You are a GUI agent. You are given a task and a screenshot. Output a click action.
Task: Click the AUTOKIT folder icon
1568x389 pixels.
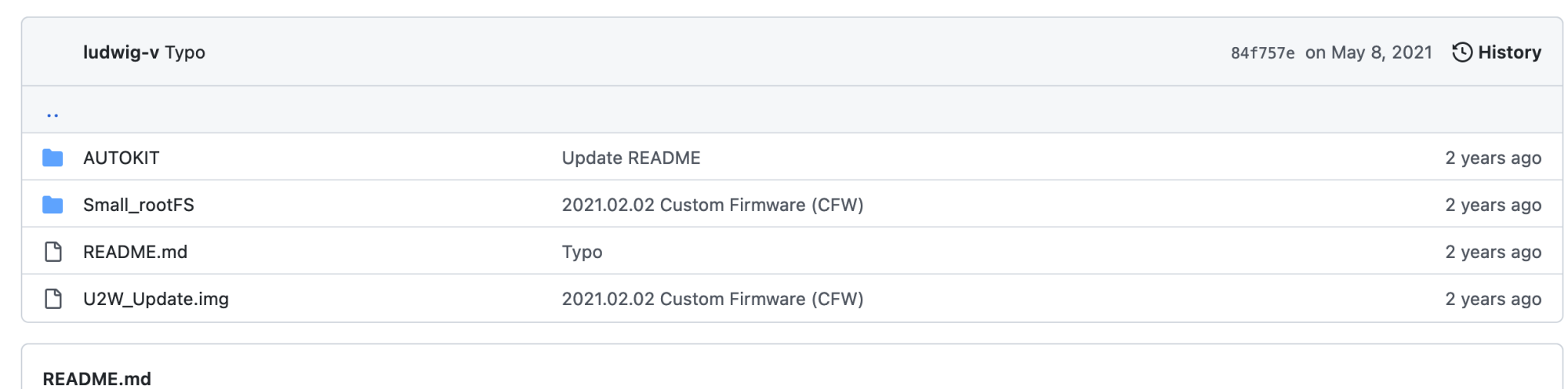(x=53, y=158)
